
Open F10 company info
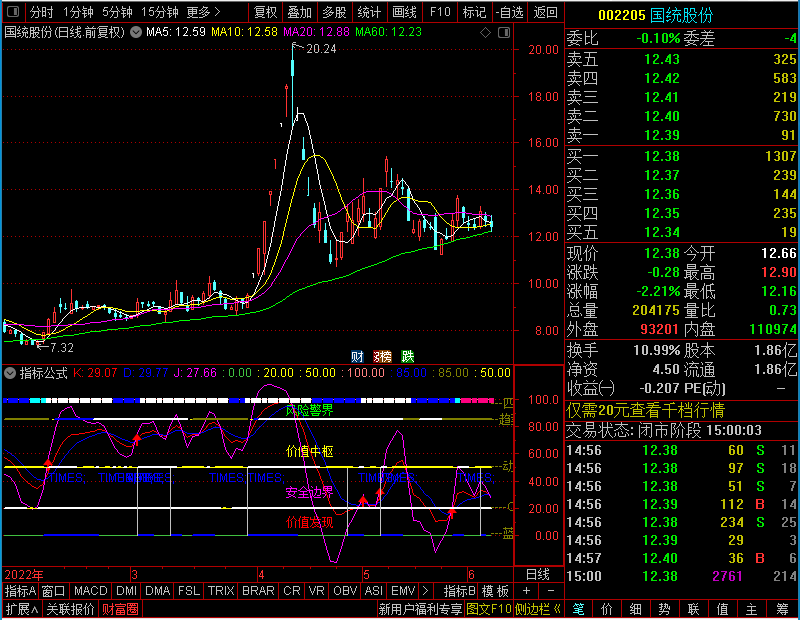coord(440,12)
